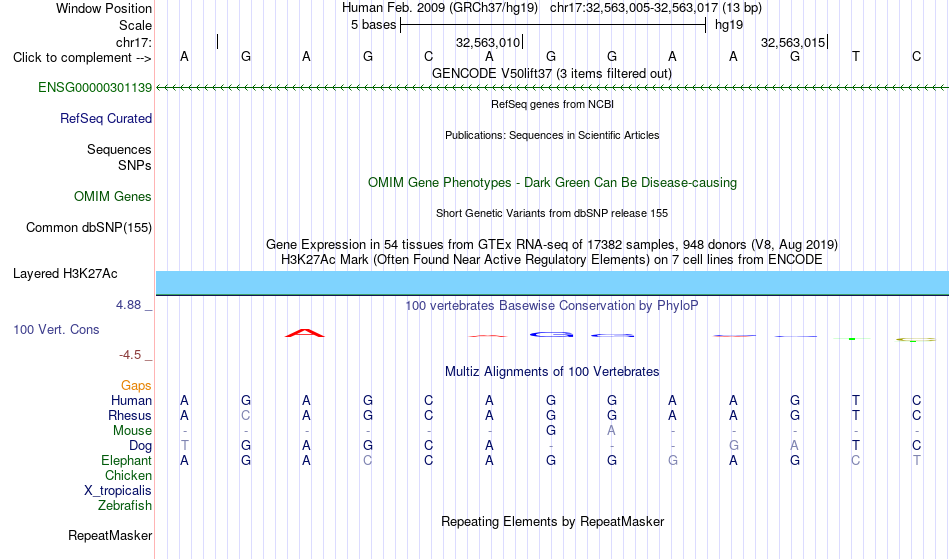Select the Rhesus species row label

point(130,415)
